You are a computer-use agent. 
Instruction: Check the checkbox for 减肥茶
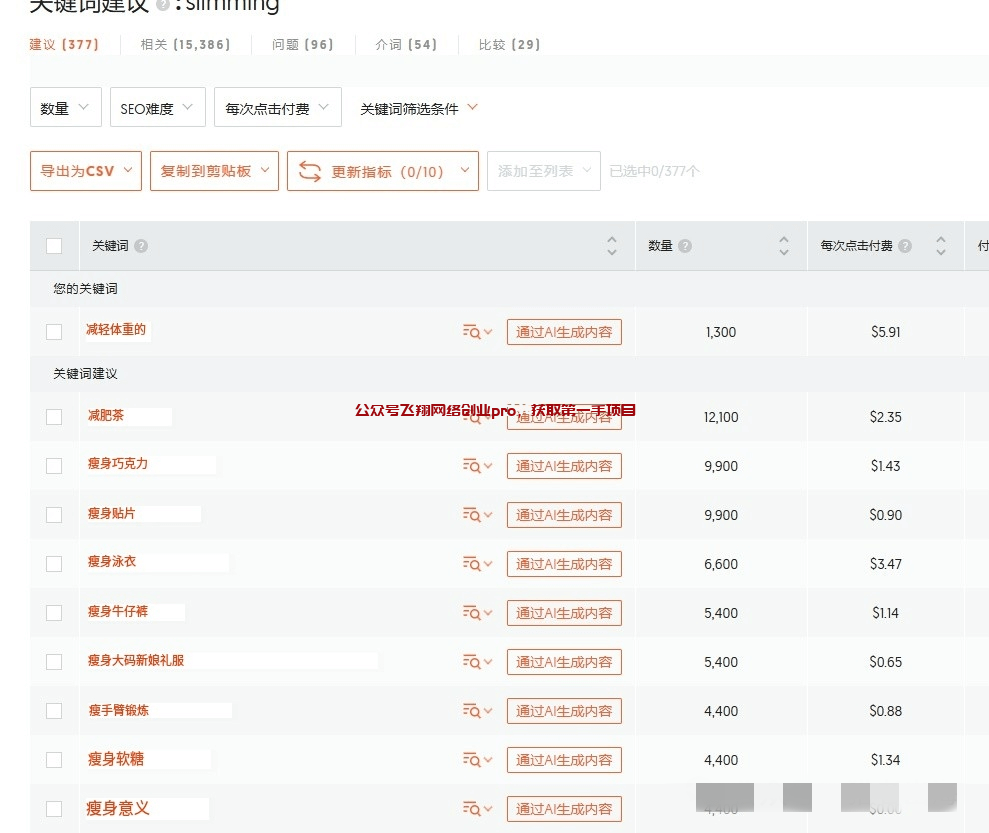coord(54,417)
